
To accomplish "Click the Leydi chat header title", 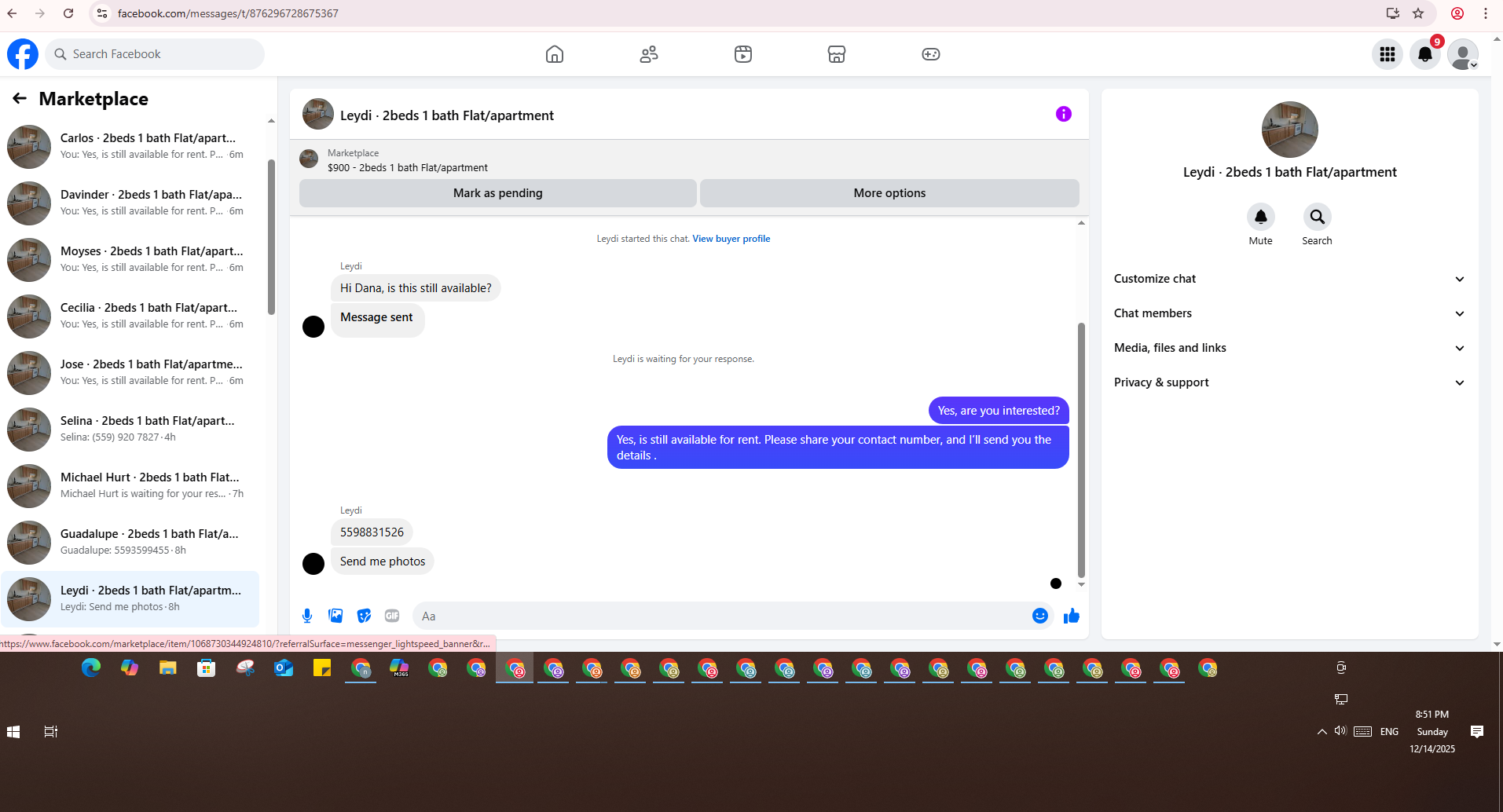I will pyautogui.click(x=447, y=115).
